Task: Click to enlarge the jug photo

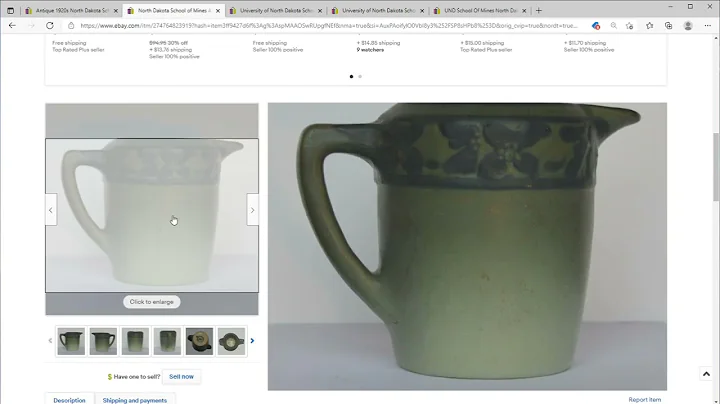Action: (152, 302)
